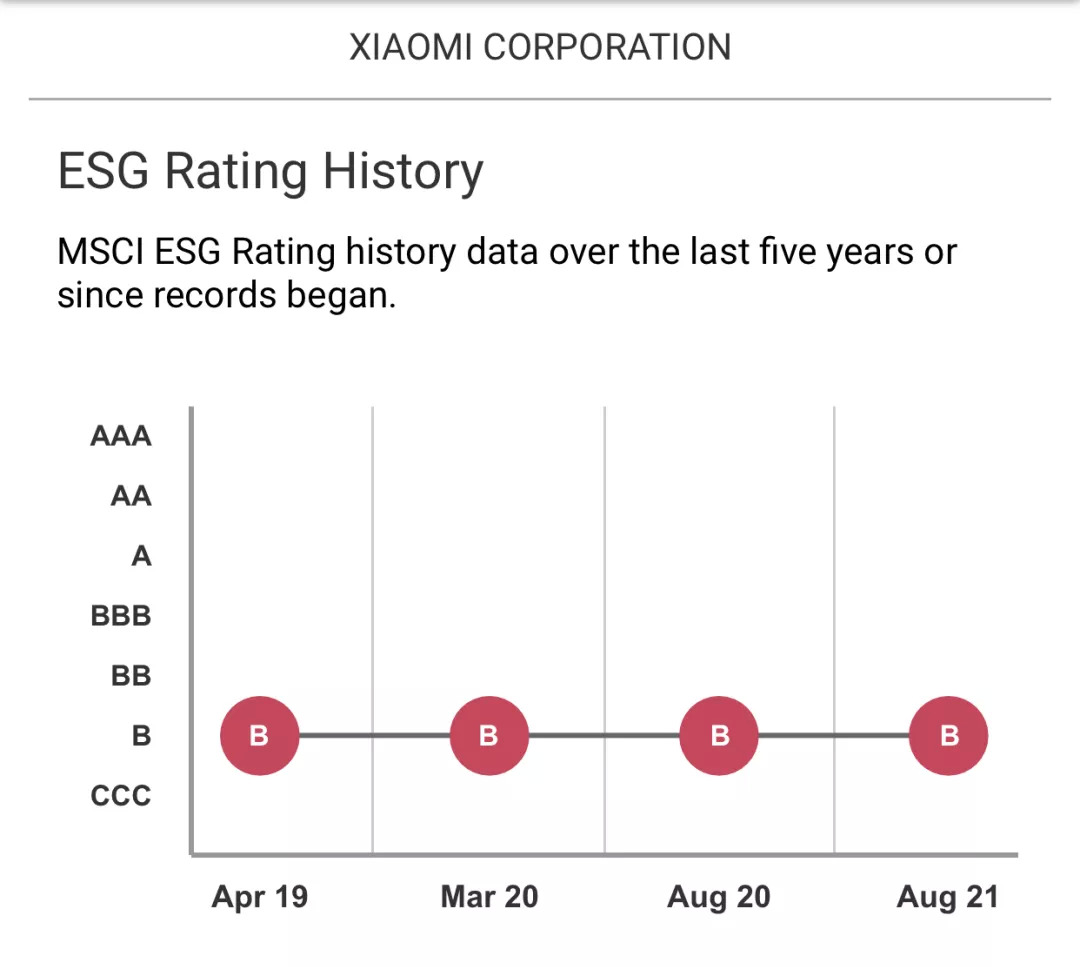Click the AA rating axis label

(x=131, y=496)
